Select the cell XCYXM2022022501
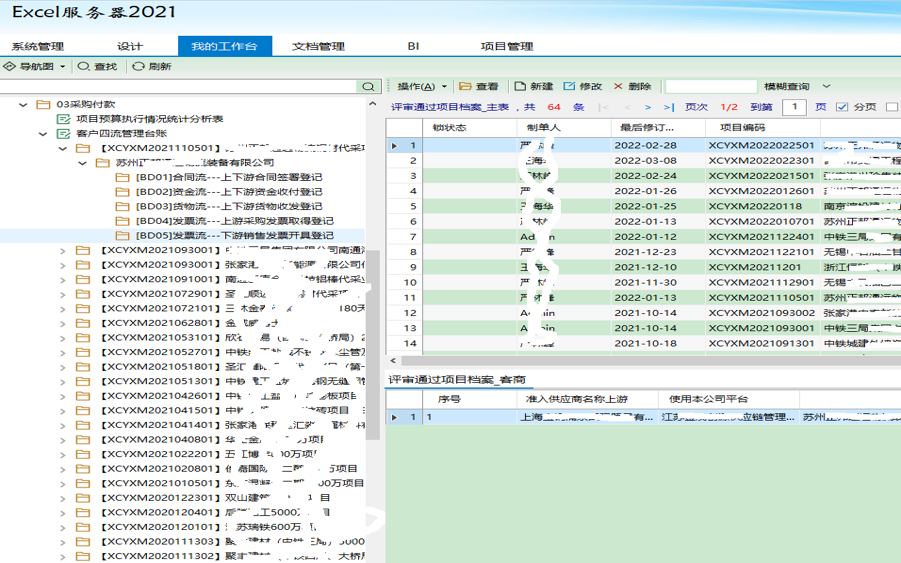This screenshot has height=563, width=901. point(761,146)
